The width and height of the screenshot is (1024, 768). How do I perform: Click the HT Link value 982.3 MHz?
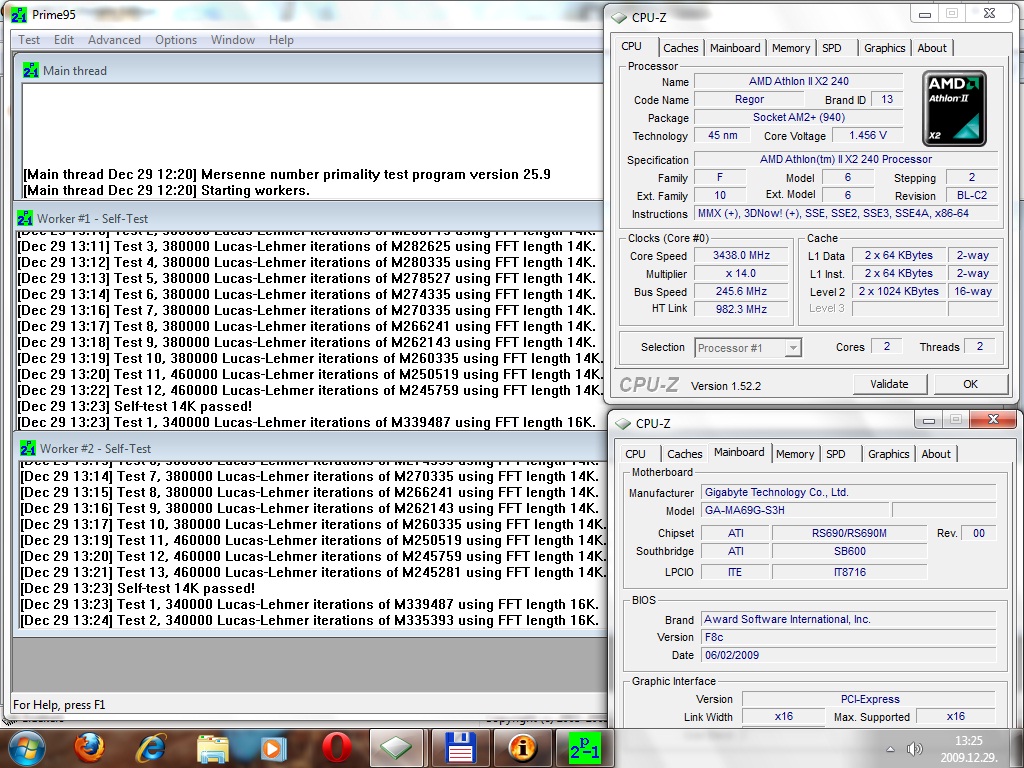741,309
